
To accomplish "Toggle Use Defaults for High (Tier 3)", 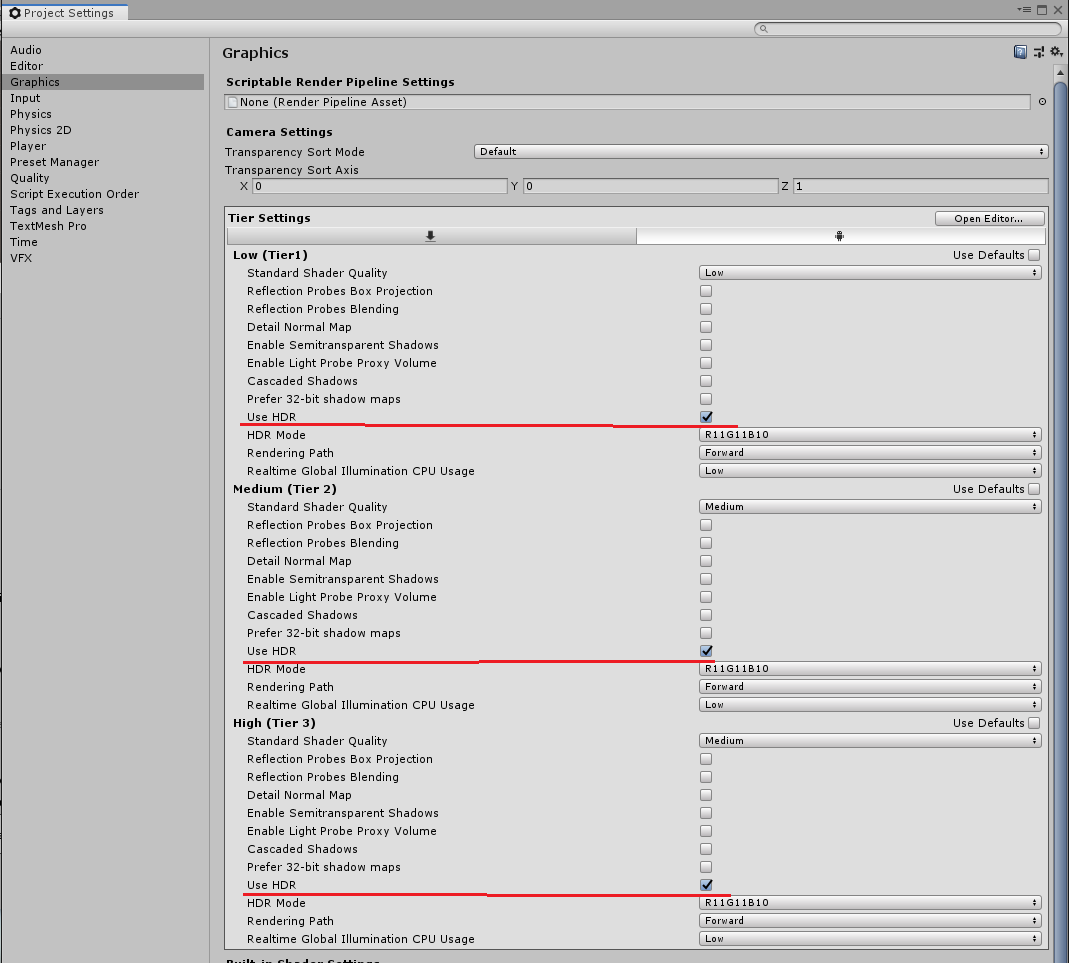I will [1034, 722].
